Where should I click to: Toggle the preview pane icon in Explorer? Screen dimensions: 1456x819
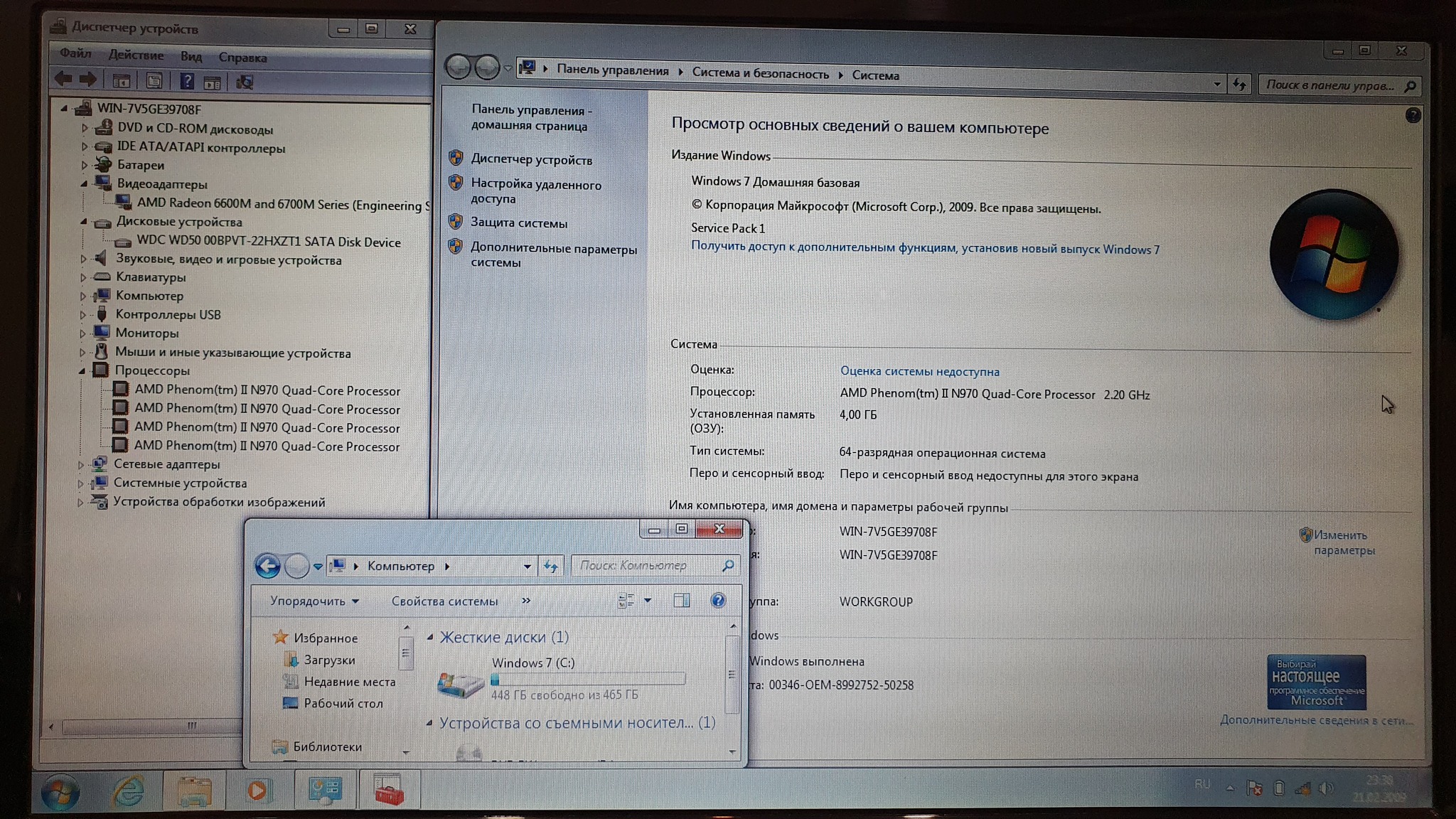tap(681, 601)
